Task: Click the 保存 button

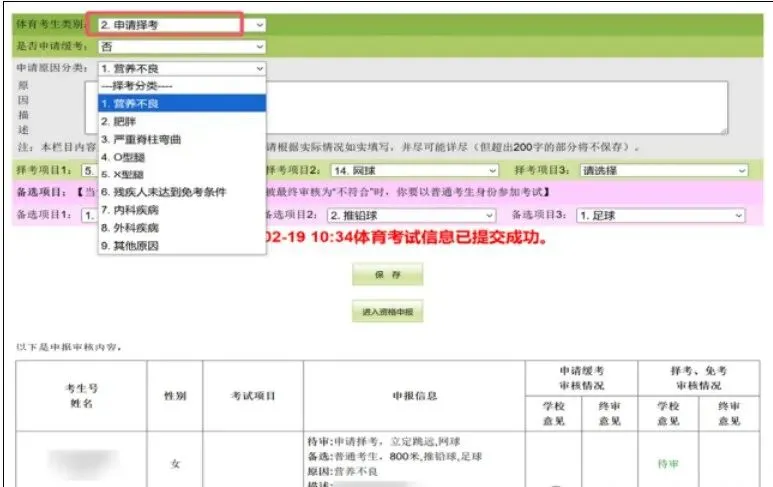Action: coord(387,275)
